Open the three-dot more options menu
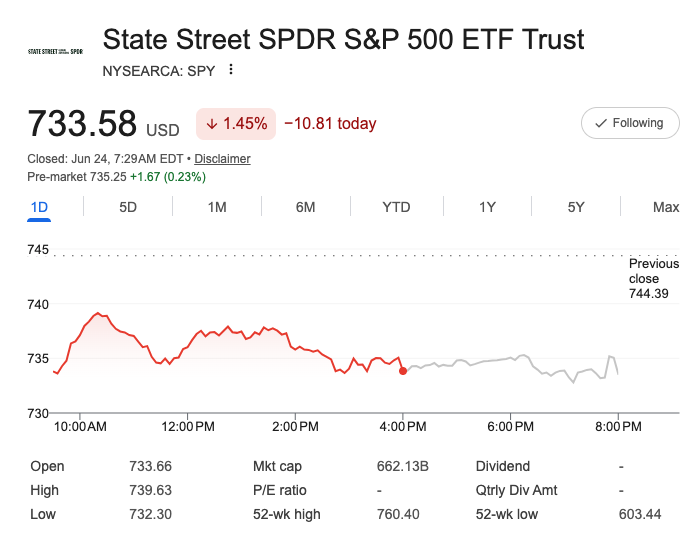This screenshot has width=693, height=538. 231,69
